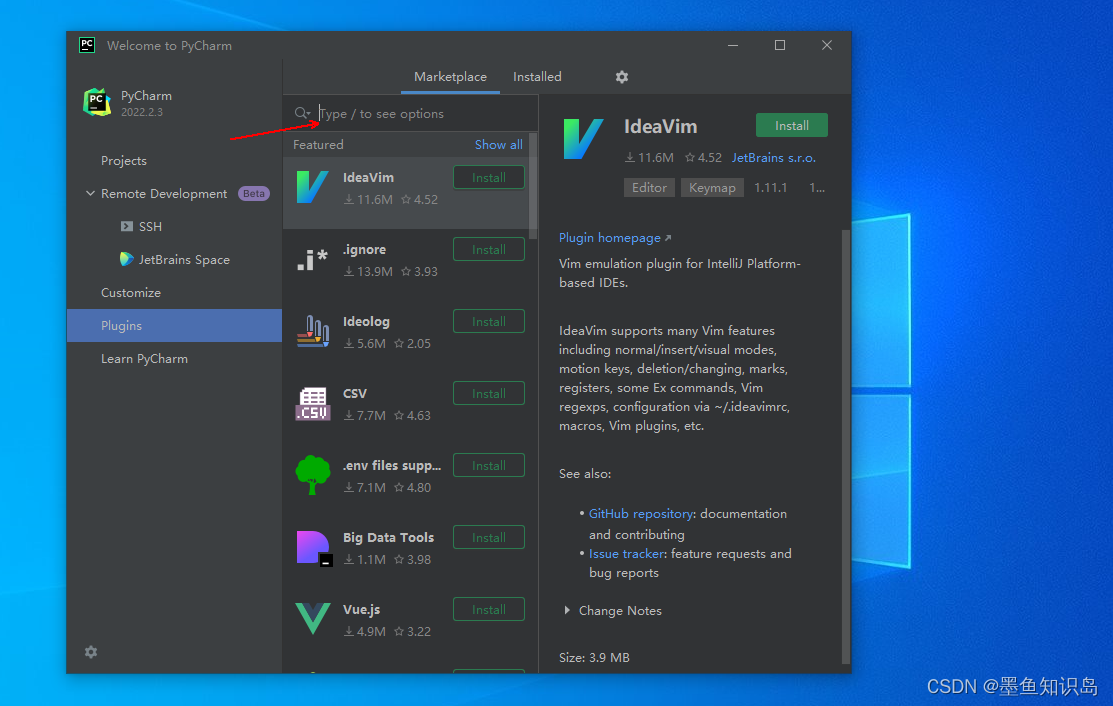Click the Ideolog plugin icon
Viewport: 1113px width, 706px height.
point(312,331)
